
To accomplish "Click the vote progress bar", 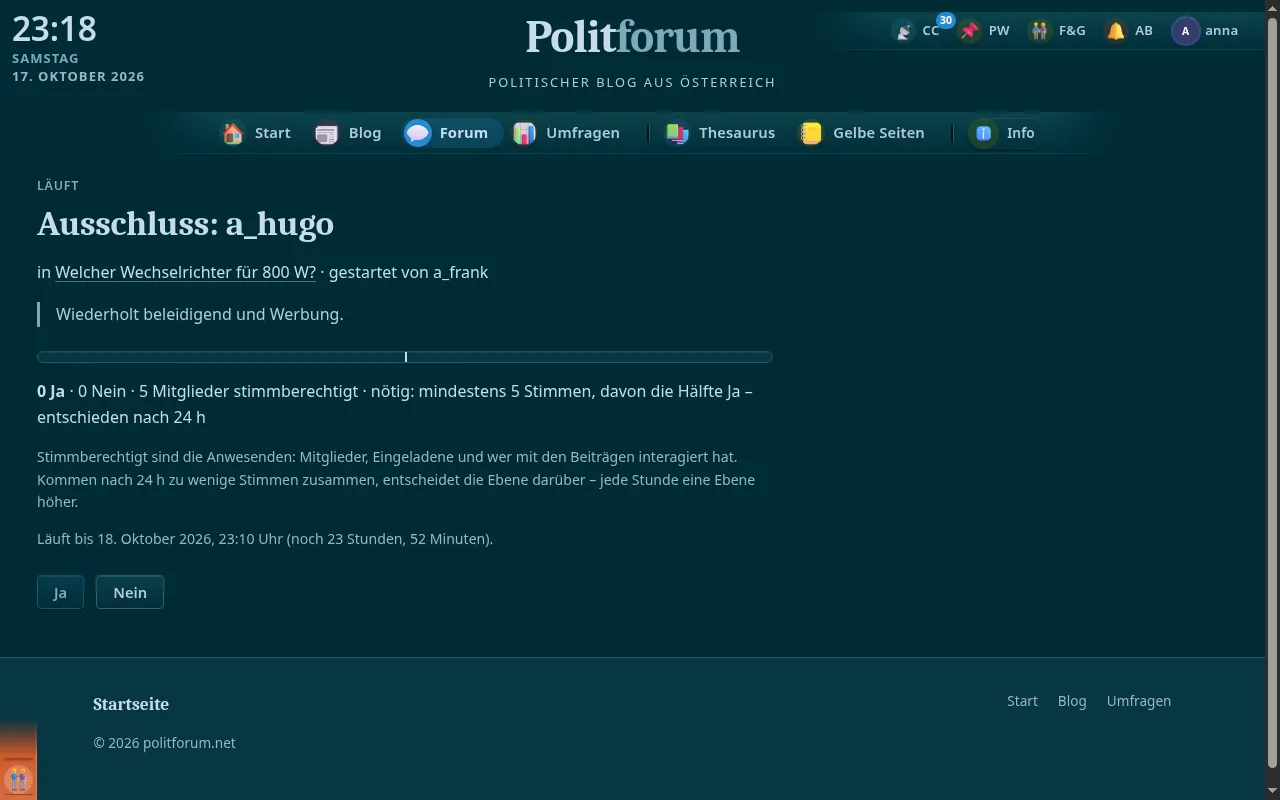I will point(405,357).
